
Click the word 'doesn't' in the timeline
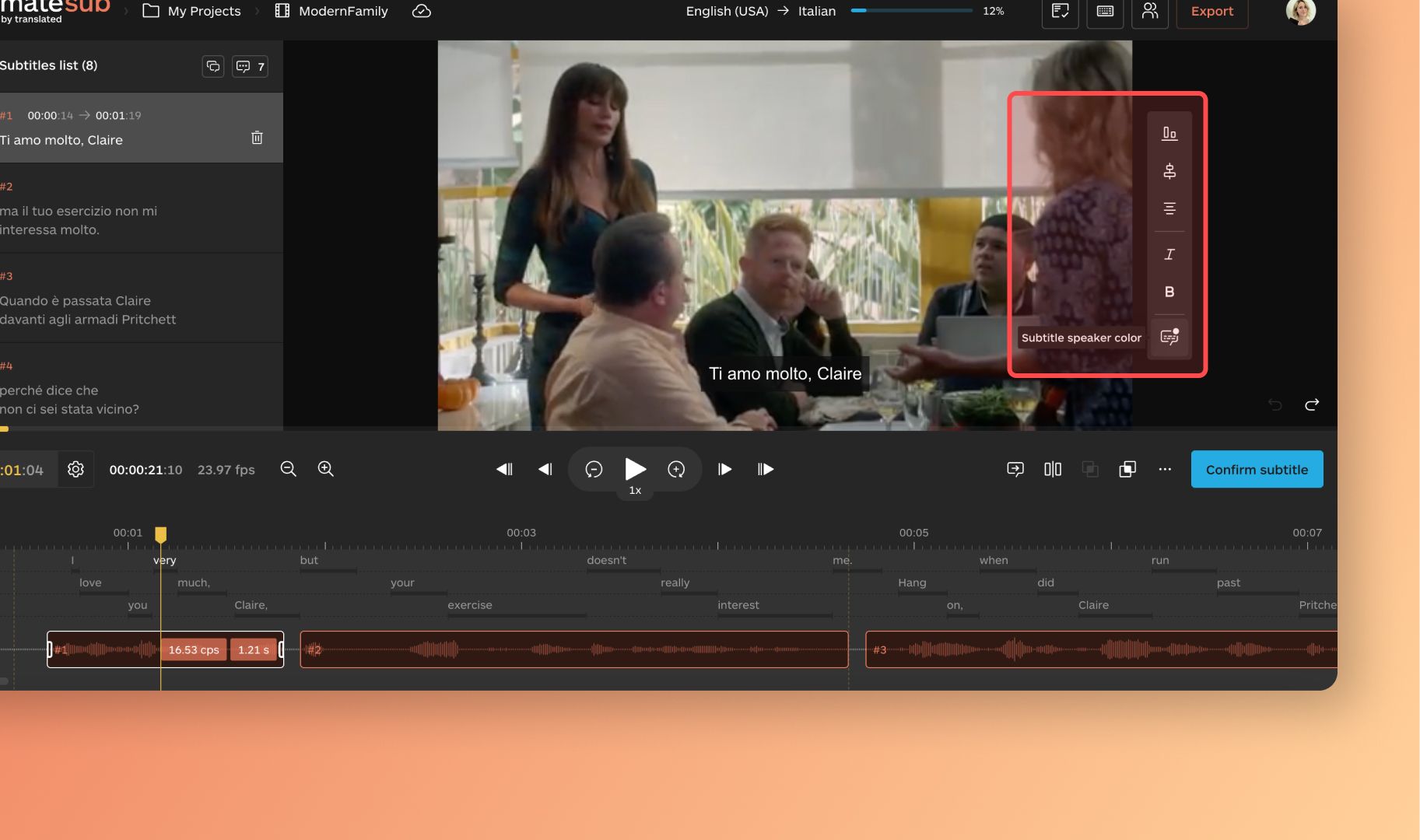[606, 560]
